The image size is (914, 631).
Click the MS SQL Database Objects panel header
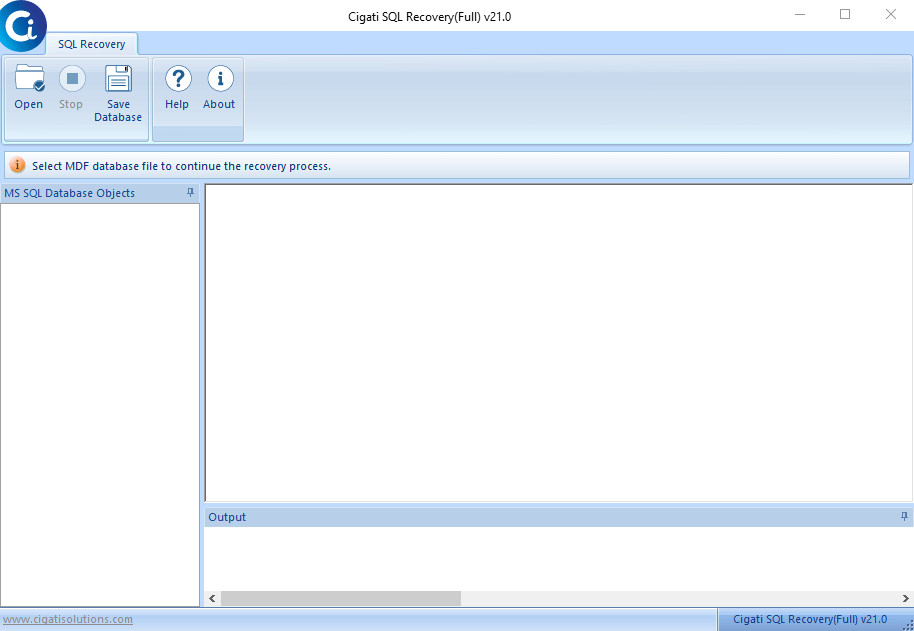pyautogui.click(x=100, y=193)
